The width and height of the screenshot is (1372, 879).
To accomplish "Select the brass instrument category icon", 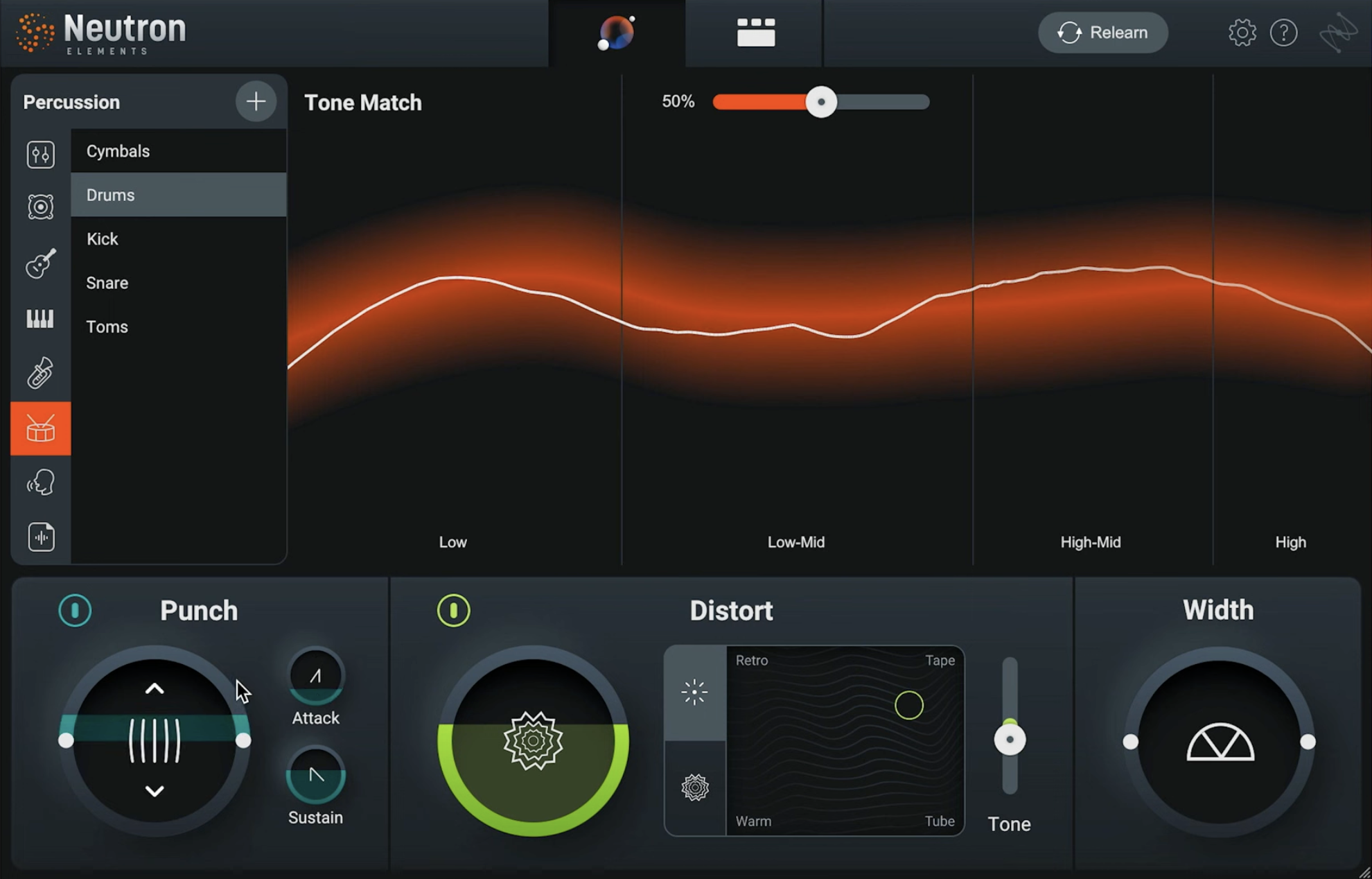I will (40, 374).
